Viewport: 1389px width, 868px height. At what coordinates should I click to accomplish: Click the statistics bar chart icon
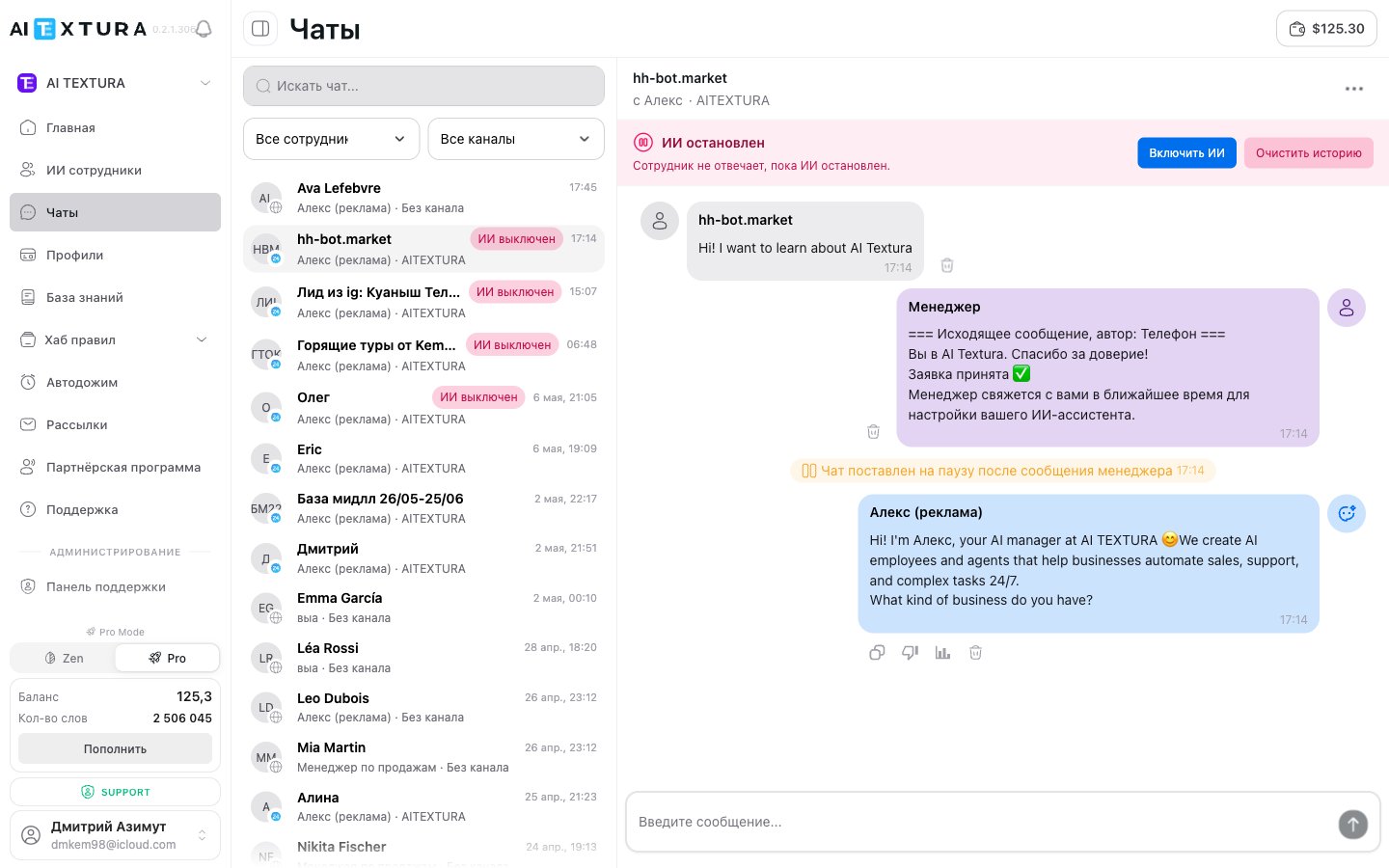(942, 653)
